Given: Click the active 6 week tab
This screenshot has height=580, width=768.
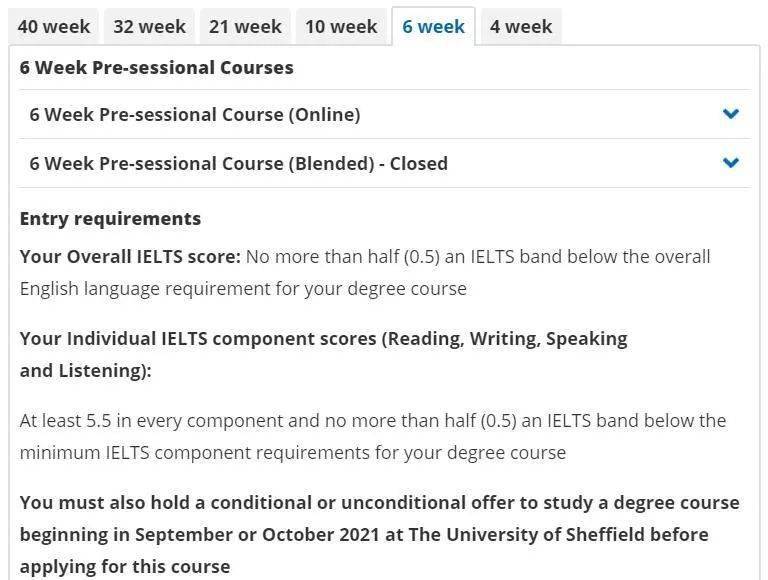Looking at the screenshot, I should (x=433, y=26).
